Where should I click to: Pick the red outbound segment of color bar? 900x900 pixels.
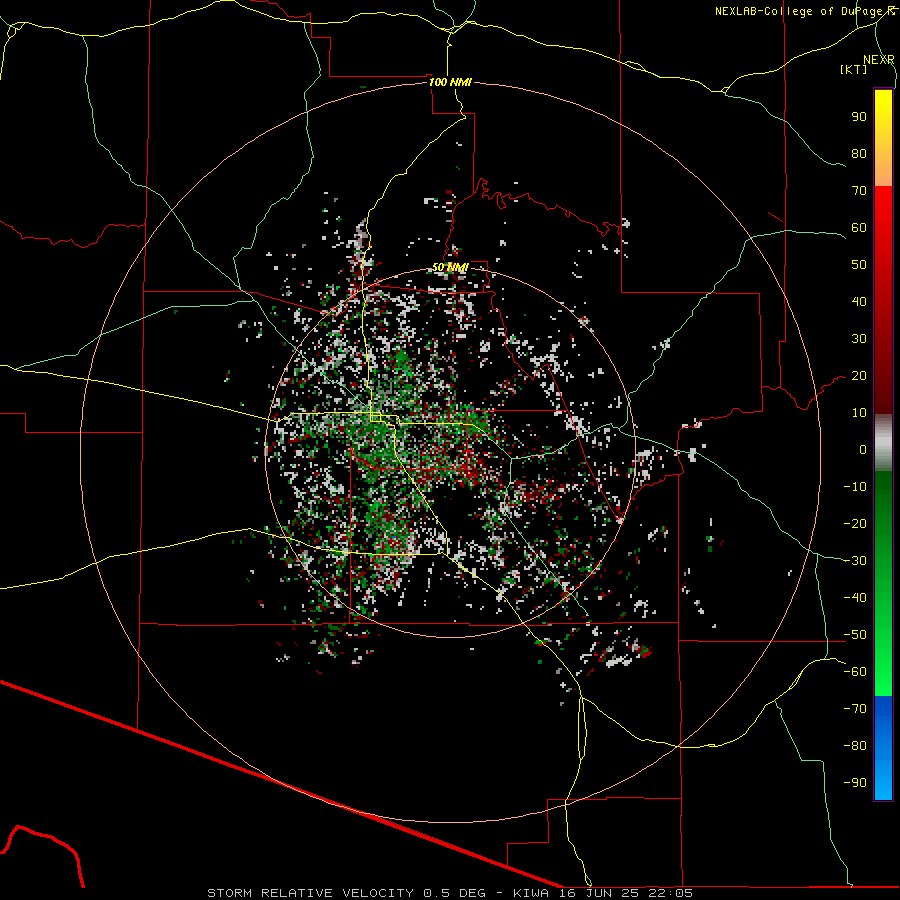pyautogui.click(x=883, y=300)
